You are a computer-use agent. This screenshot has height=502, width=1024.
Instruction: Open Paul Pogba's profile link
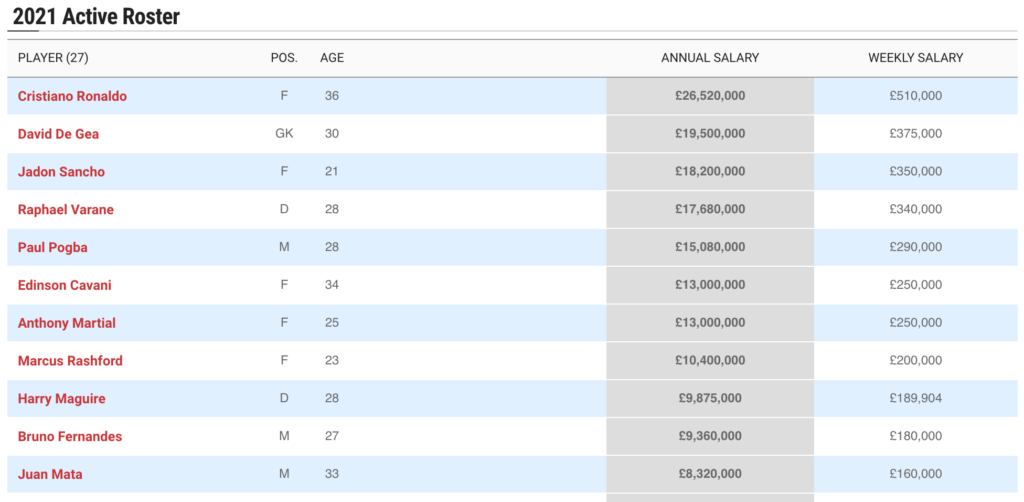click(x=53, y=247)
